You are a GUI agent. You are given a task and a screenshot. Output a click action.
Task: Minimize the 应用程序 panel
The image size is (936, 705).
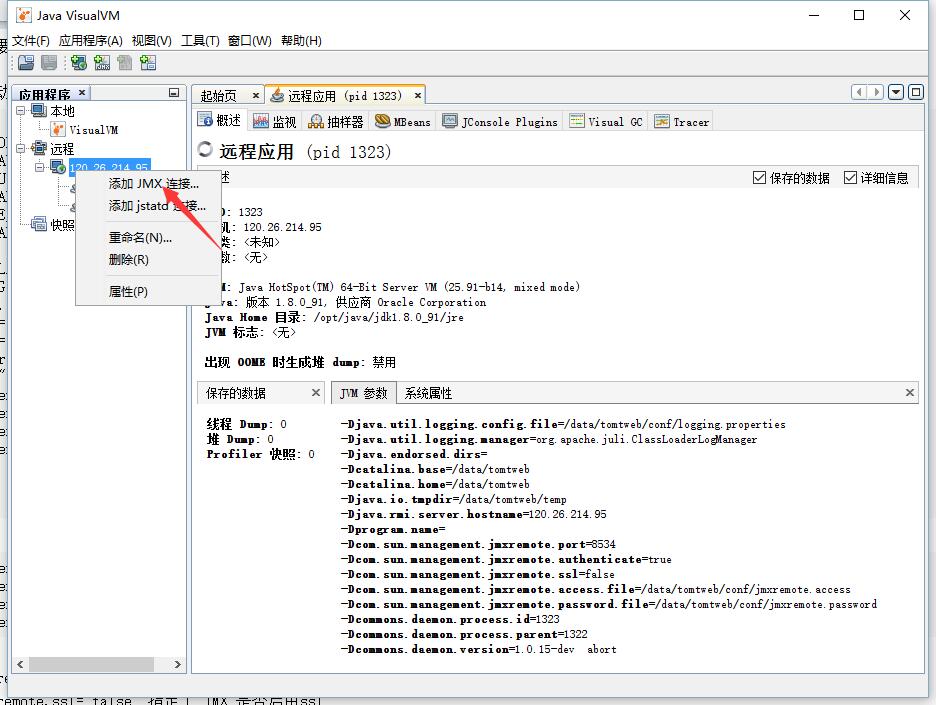click(x=174, y=93)
